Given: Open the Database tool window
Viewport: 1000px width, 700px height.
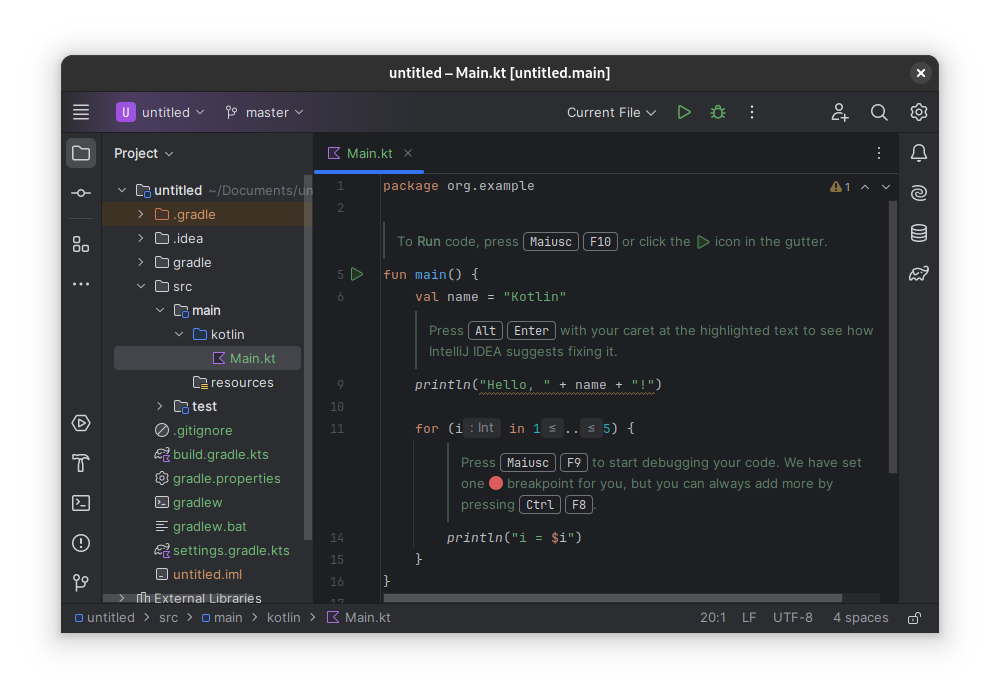Looking at the screenshot, I should [x=919, y=233].
